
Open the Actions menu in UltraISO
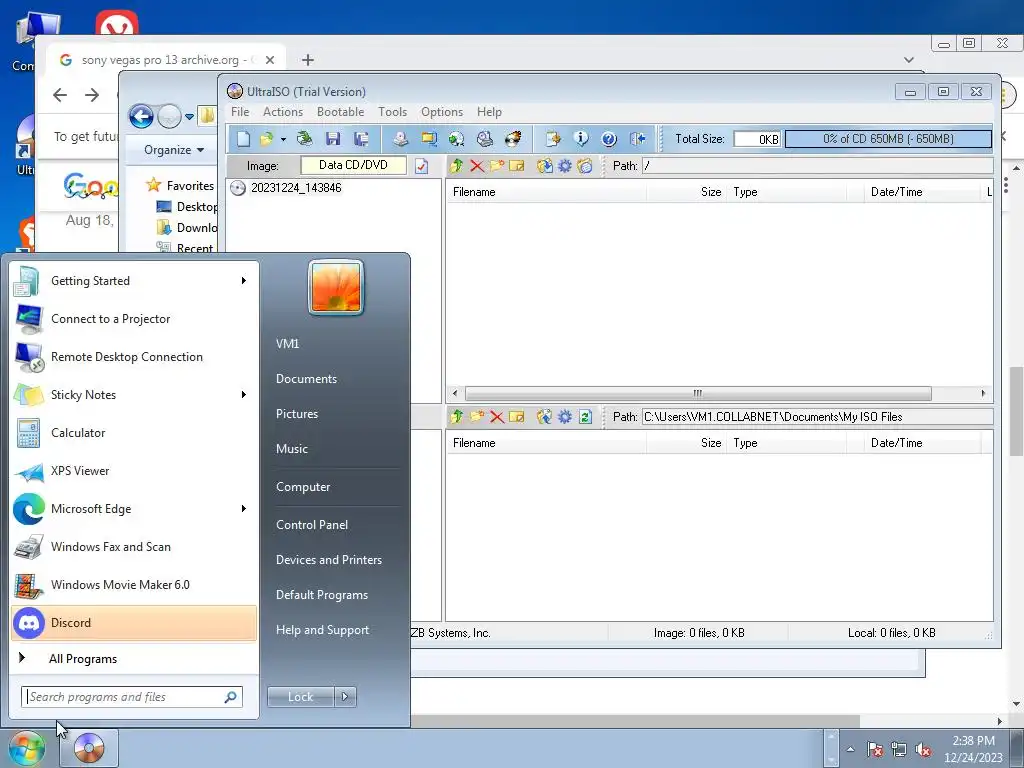[283, 112]
